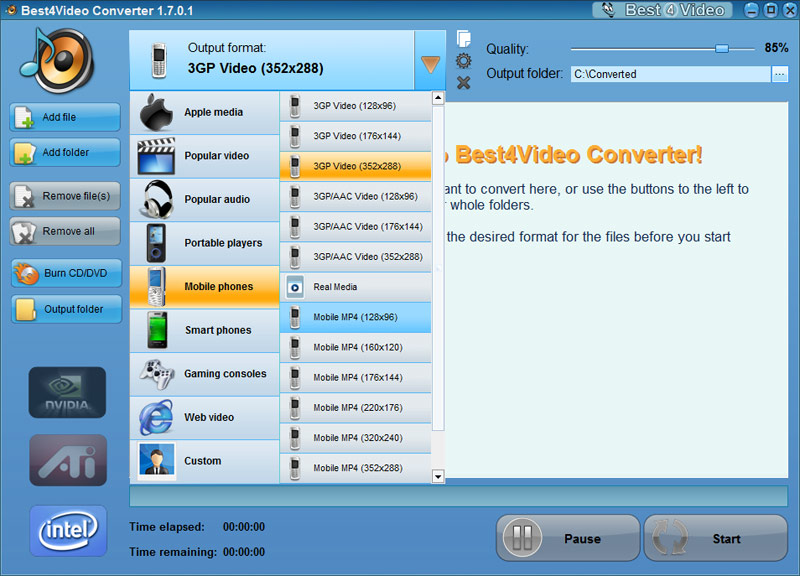Open the Web video category
Viewport: 800px width, 576px height.
[205, 417]
